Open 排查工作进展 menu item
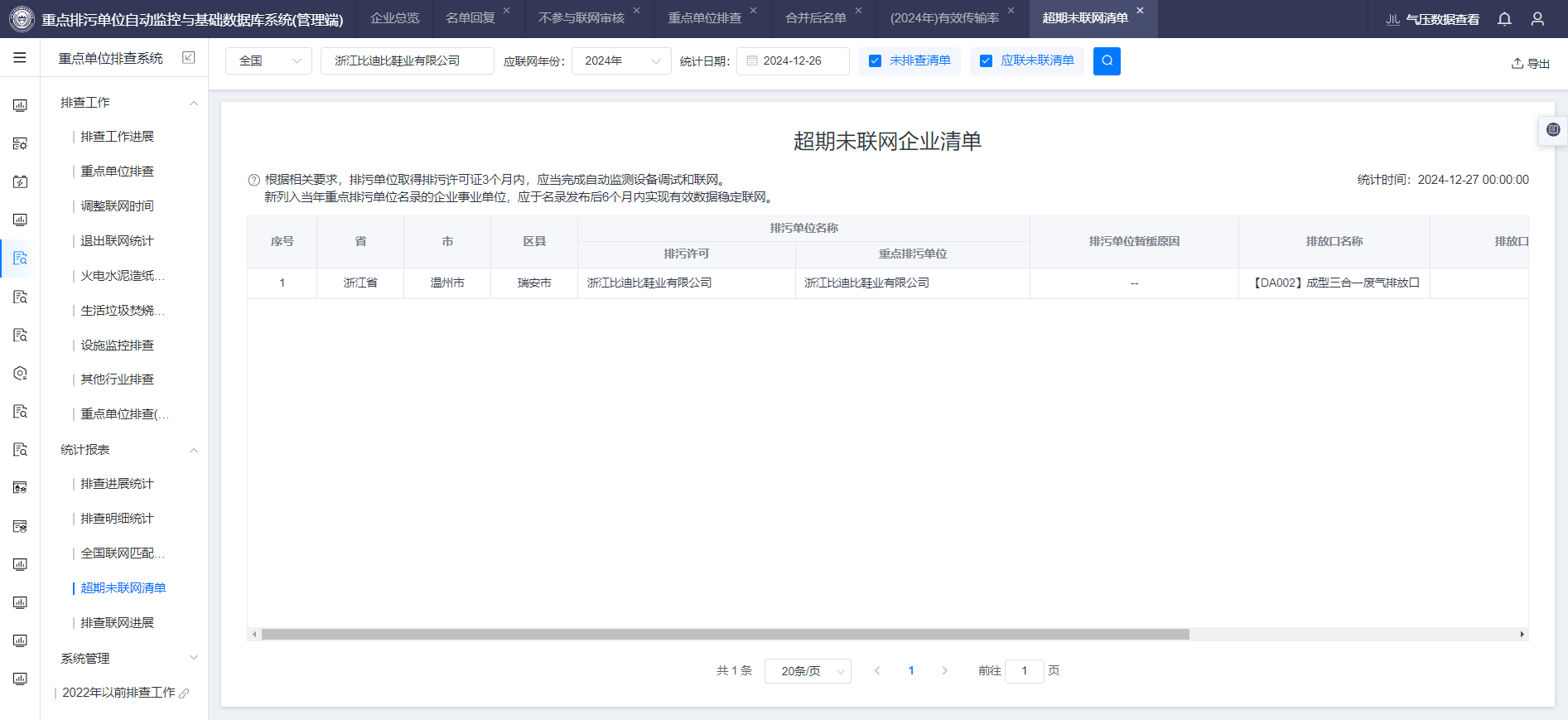This screenshot has width=1568, height=720. tap(117, 137)
